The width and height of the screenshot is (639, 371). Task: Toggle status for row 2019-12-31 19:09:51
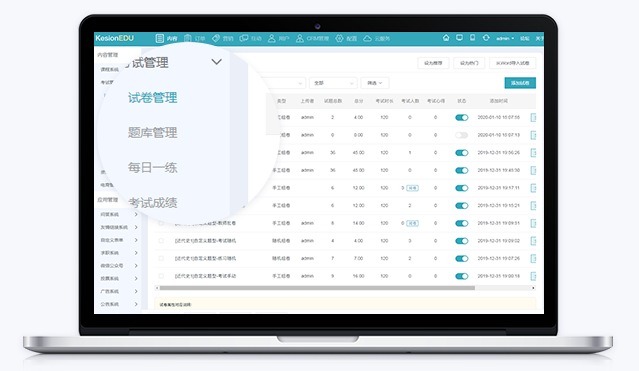462,223
